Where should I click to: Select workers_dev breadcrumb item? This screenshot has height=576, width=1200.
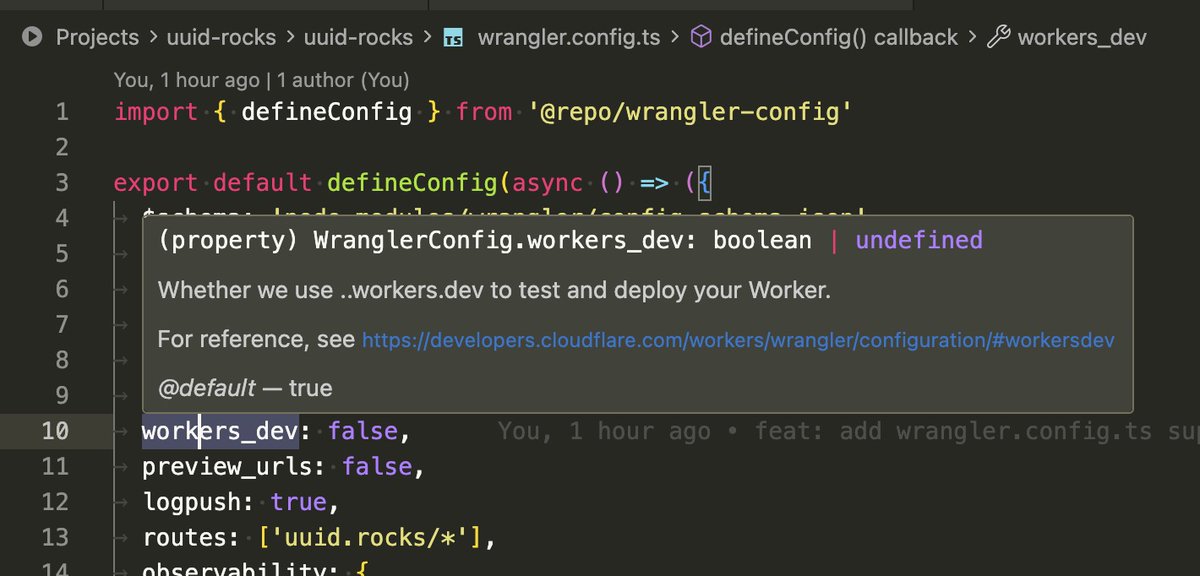(1082, 38)
